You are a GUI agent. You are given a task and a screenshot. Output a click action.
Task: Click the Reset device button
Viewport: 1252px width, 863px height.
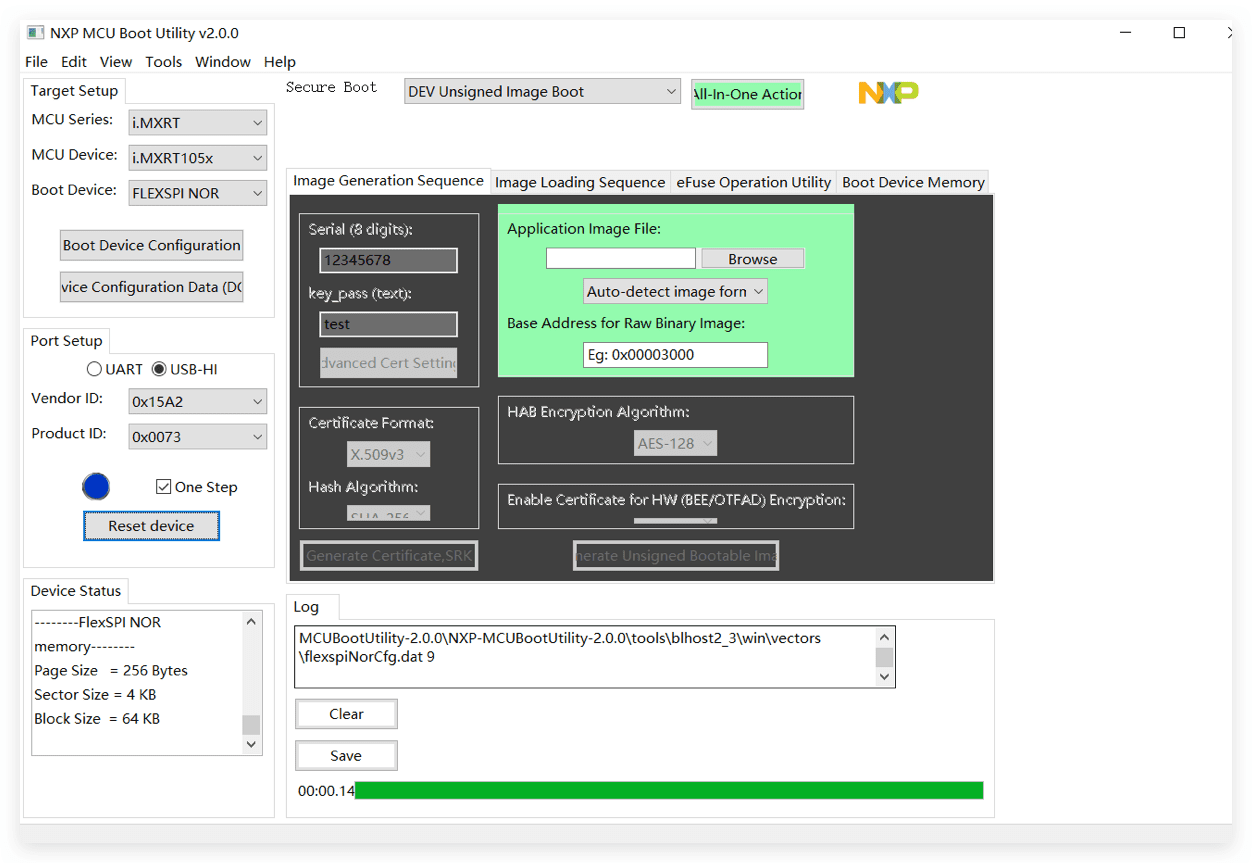point(151,526)
